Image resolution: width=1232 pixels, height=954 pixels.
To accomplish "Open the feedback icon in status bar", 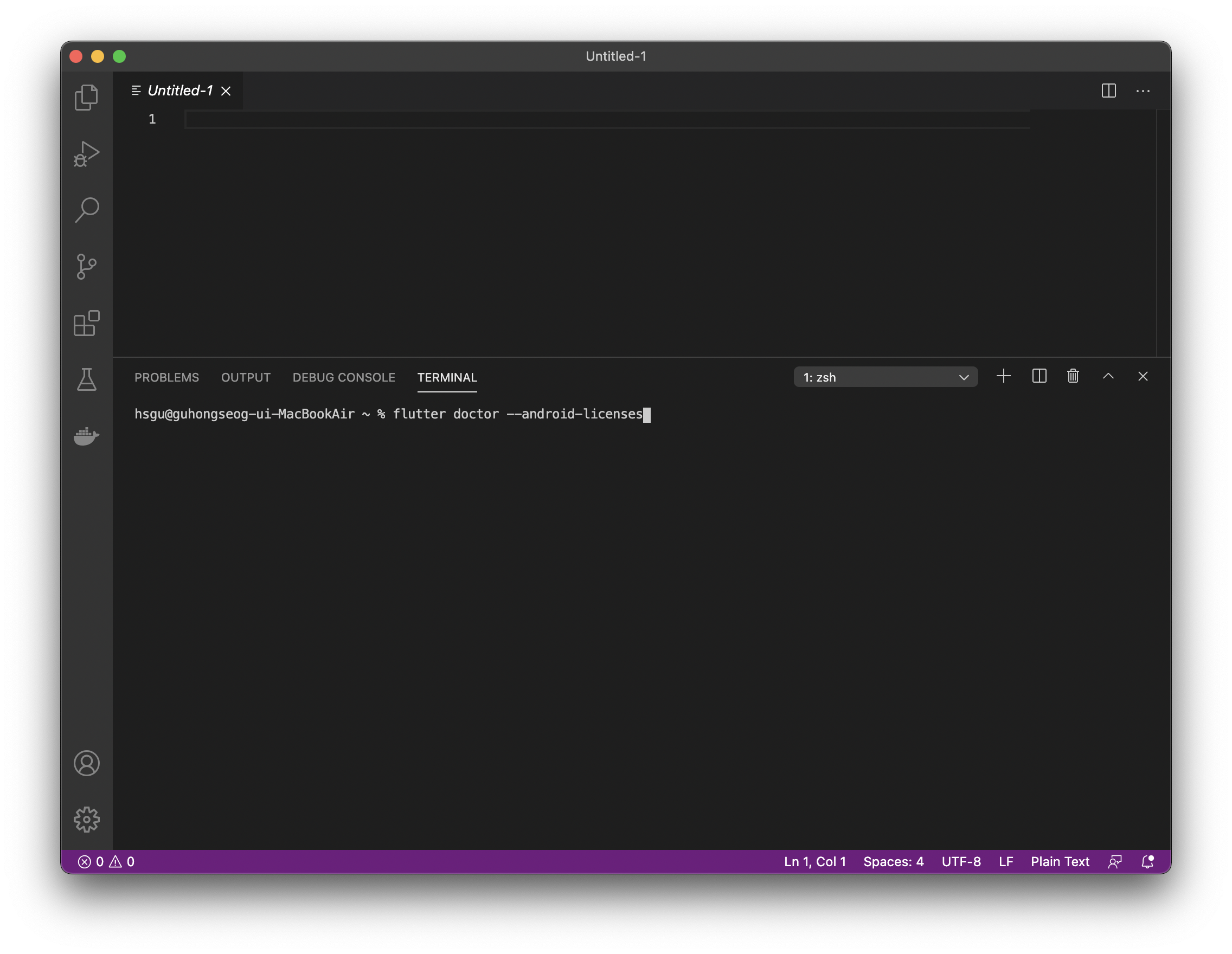I will pos(1115,861).
